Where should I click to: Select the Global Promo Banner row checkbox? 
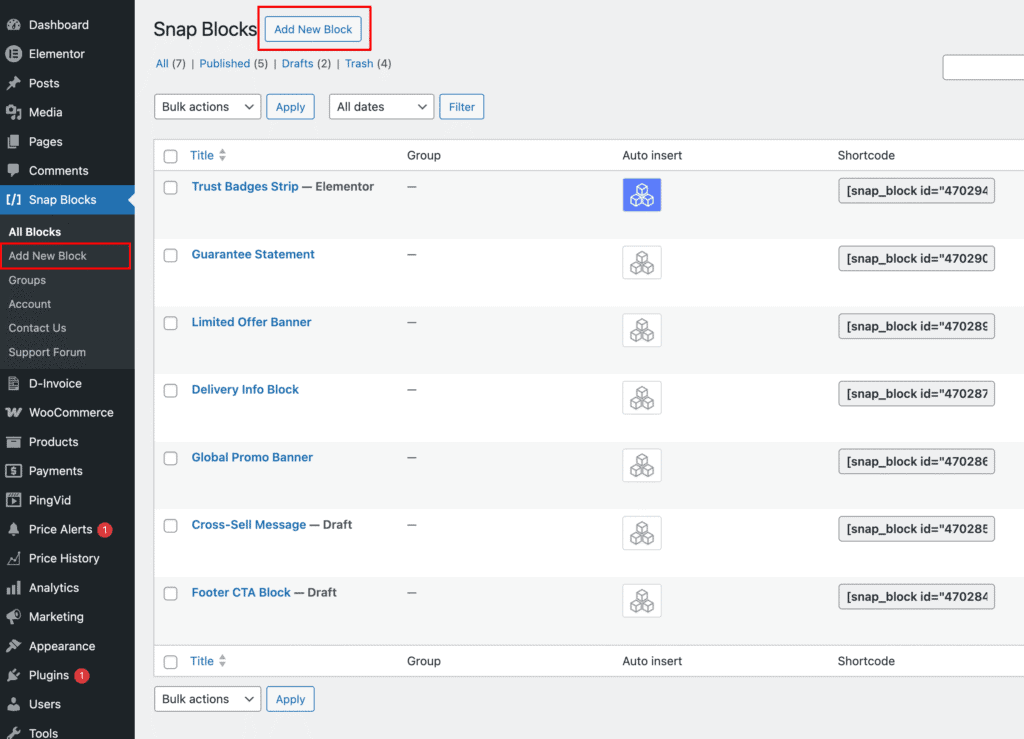click(171, 458)
